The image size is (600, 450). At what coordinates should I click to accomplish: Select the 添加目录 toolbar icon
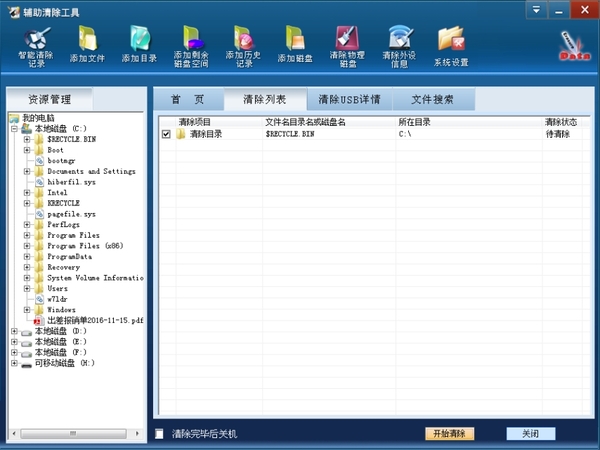pyautogui.click(x=139, y=46)
